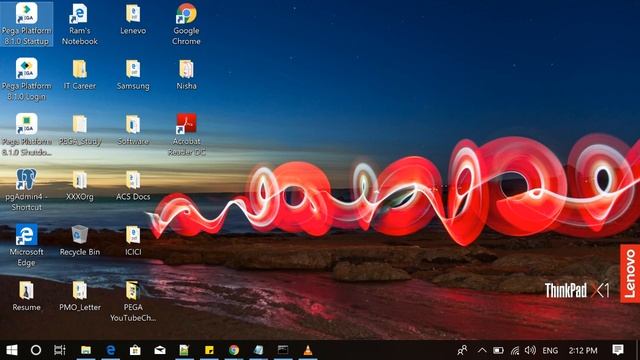Image resolution: width=640 pixels, height=360 pixels.
Task: Open Task View on the taskbar
Action: [60, 350]
